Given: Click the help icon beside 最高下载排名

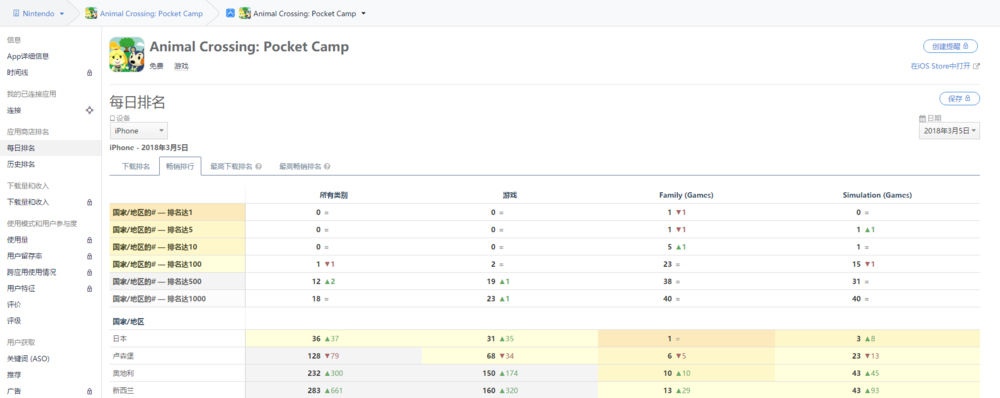Looking at the screenshot, I should click(x=259, y=166).
